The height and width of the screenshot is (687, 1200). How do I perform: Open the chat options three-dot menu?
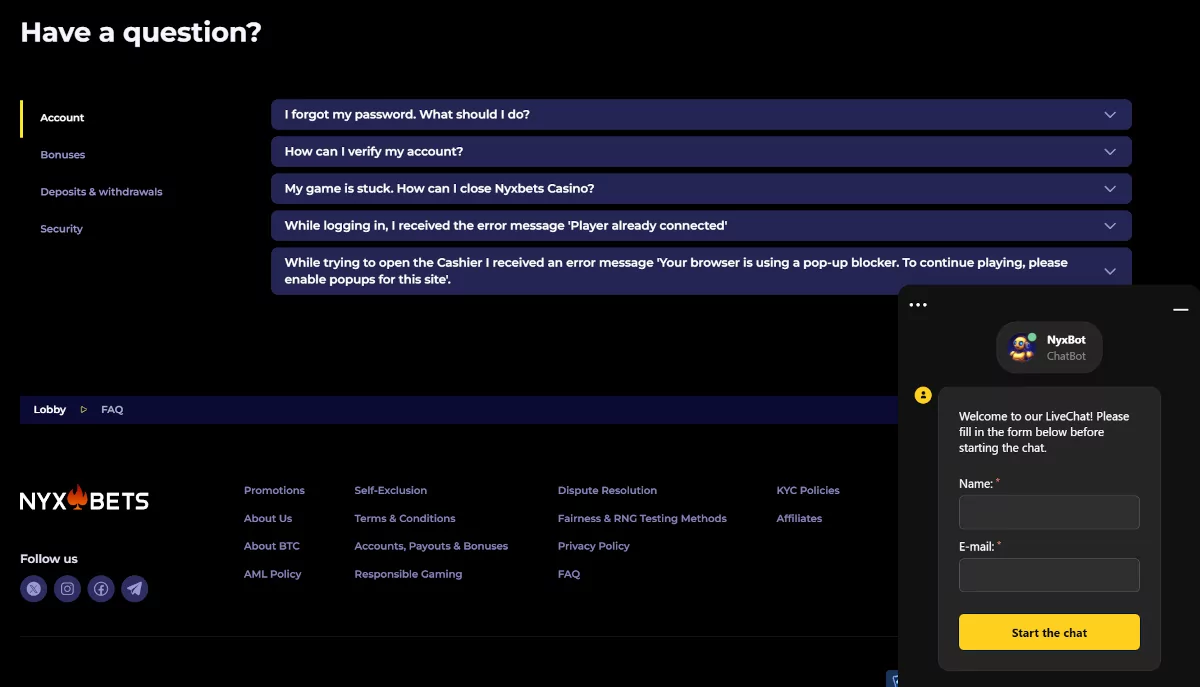pyautogui.click(x=918, y=305)
